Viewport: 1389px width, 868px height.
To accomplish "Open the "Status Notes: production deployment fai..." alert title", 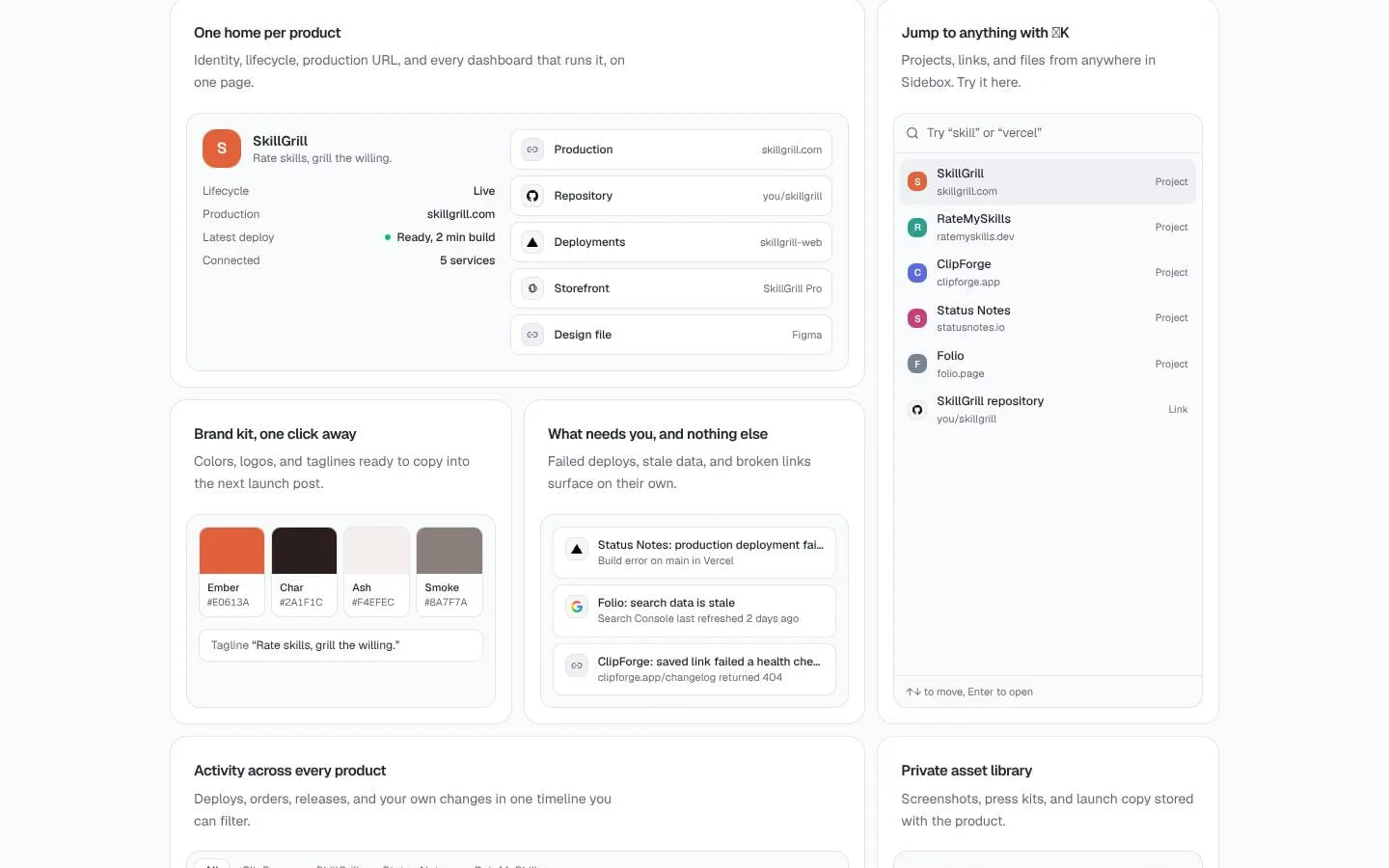I will 711,545.
